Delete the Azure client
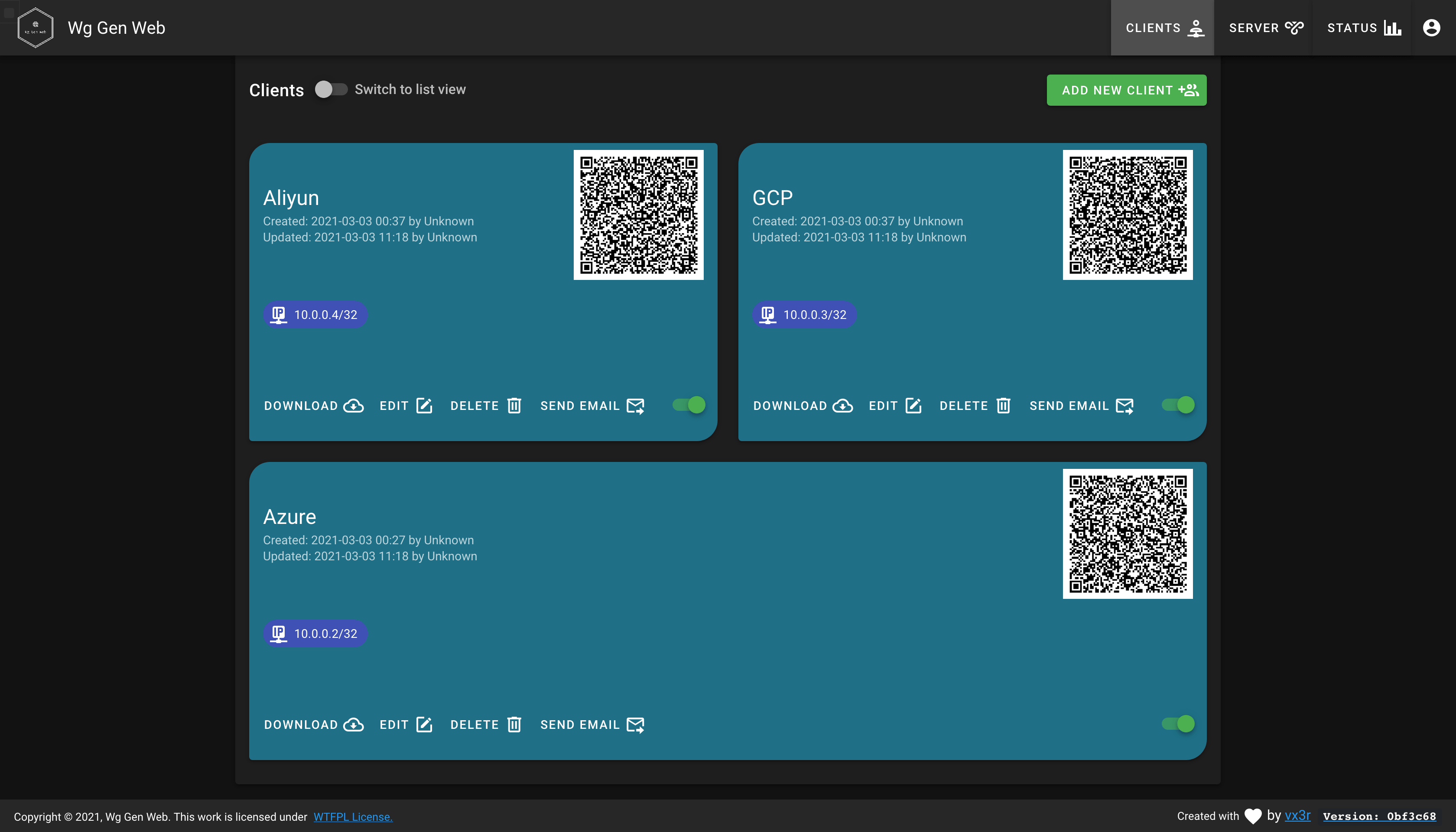1456x832 pixels. click(x=485, y=725)
